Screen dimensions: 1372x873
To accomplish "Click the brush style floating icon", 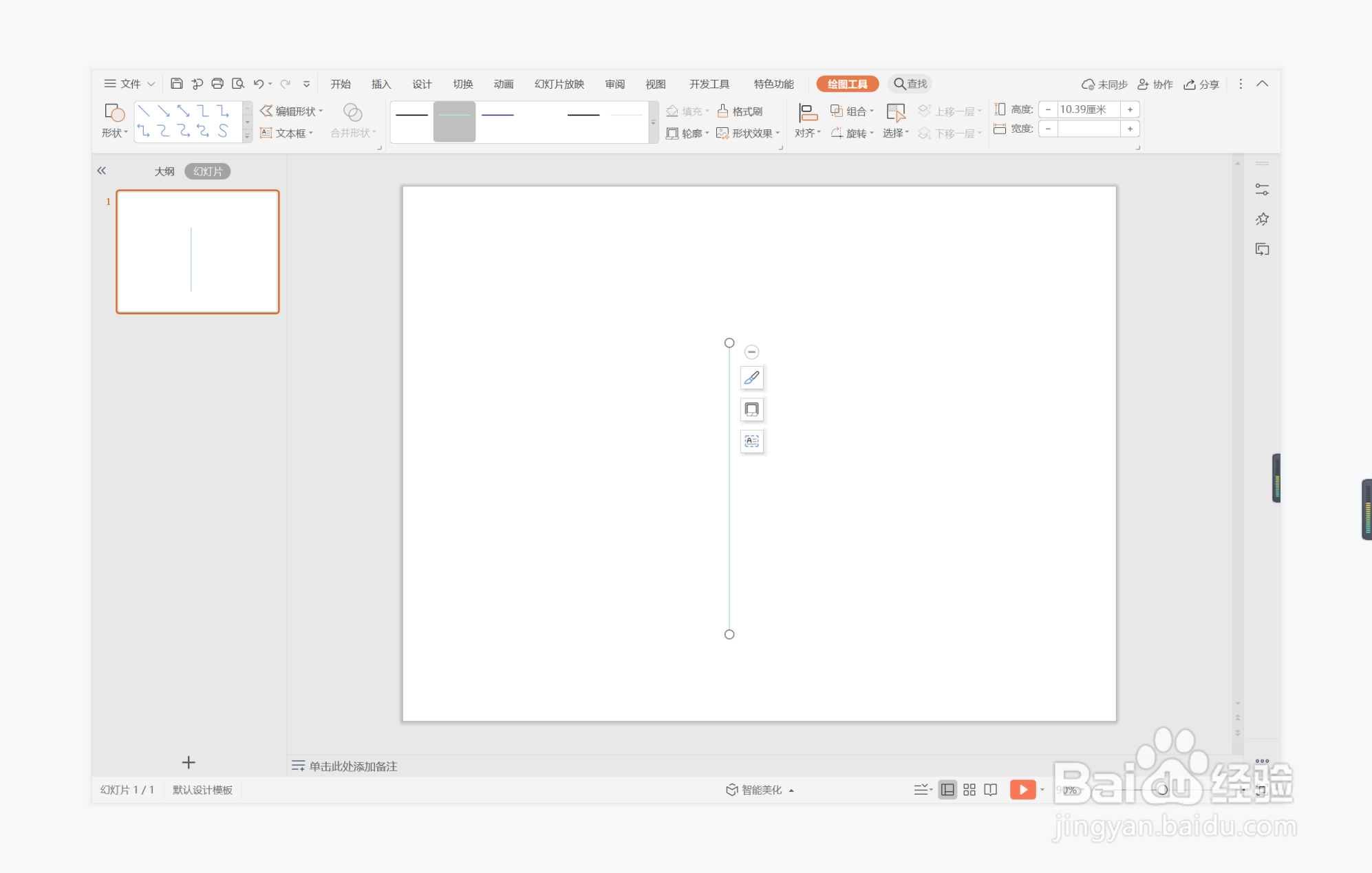I will pyautogui.click(x=751, y=378).
